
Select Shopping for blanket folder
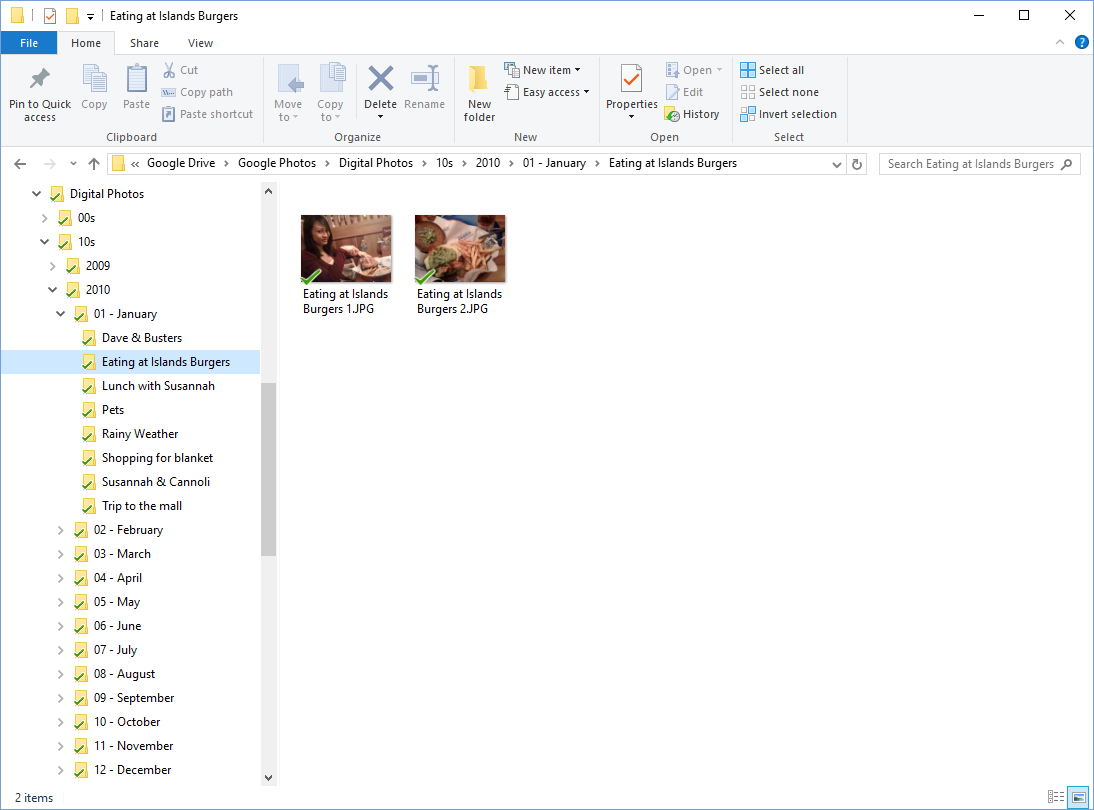(157, 458)
